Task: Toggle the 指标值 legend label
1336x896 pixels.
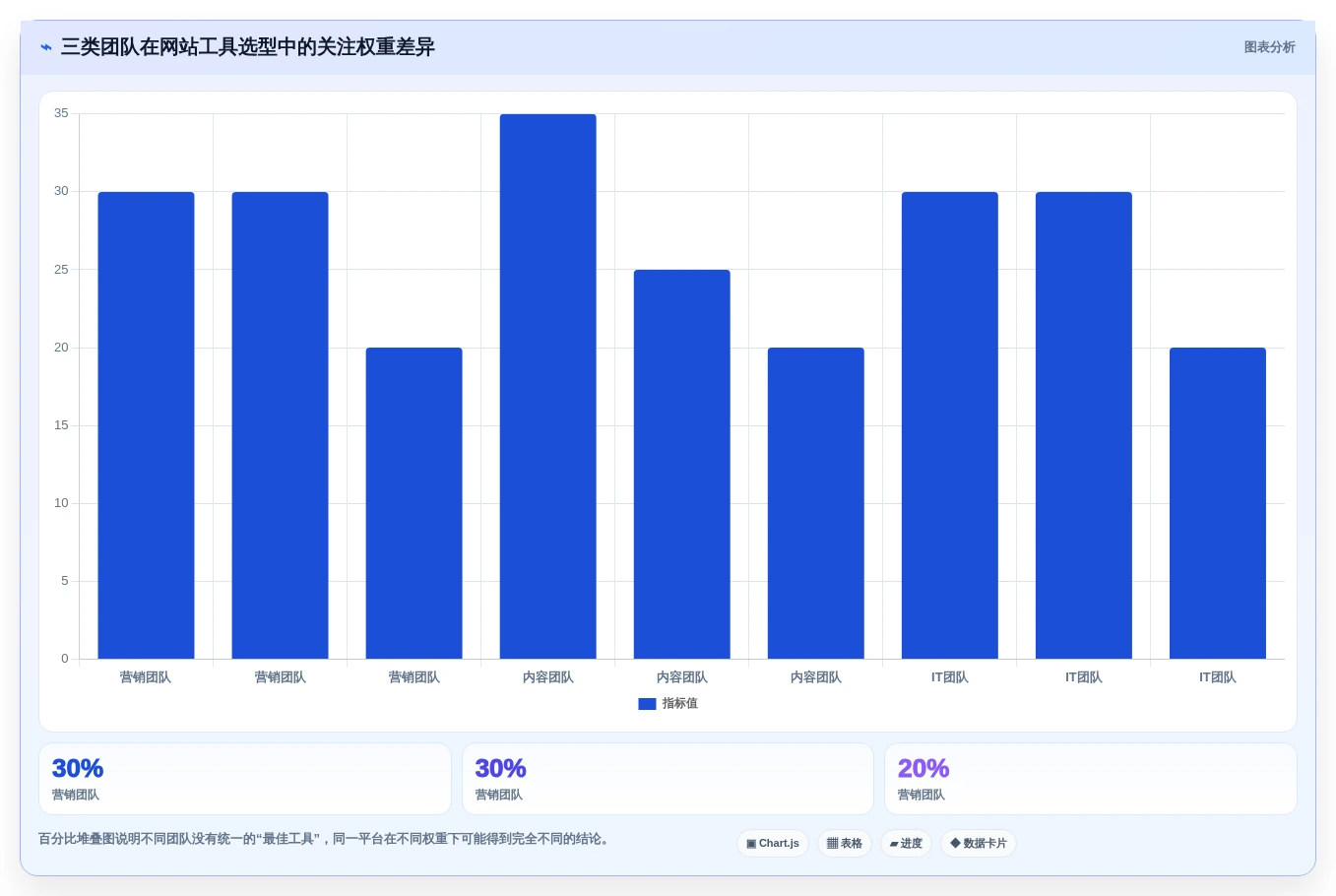Action: click(x=679, y=704)
